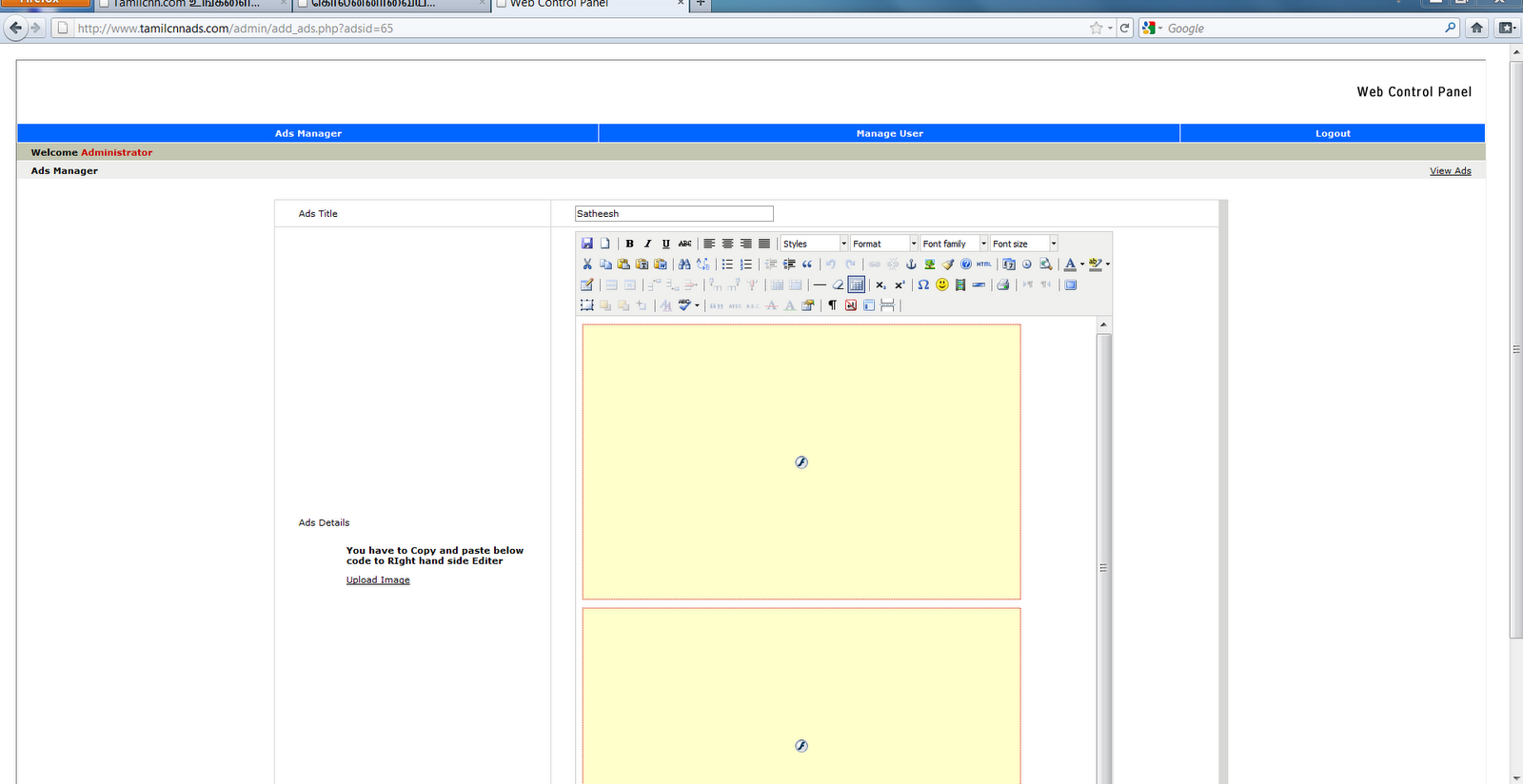
Task: Click the Insert page break icon
Action: (888, 305)
